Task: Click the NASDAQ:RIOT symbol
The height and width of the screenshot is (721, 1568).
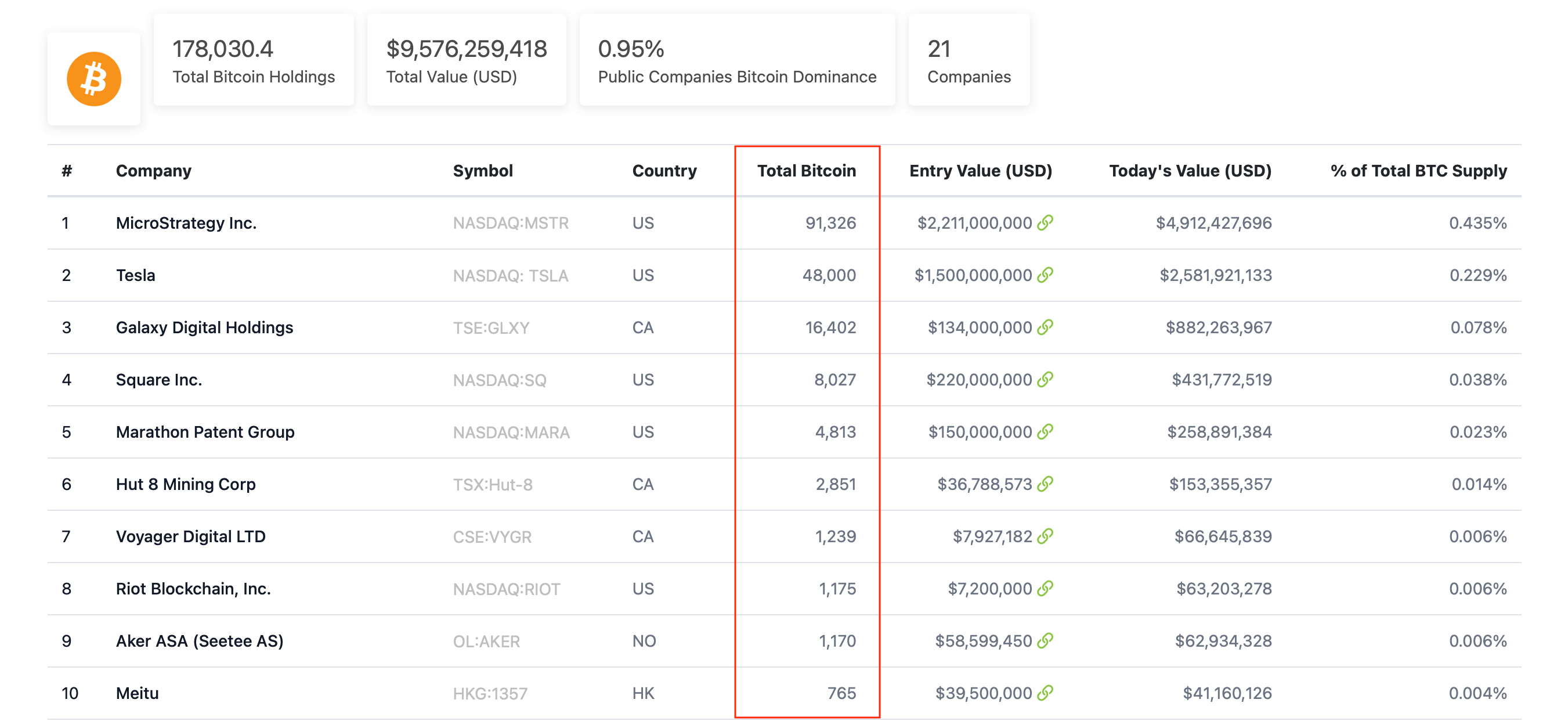Action: point(507,589)
